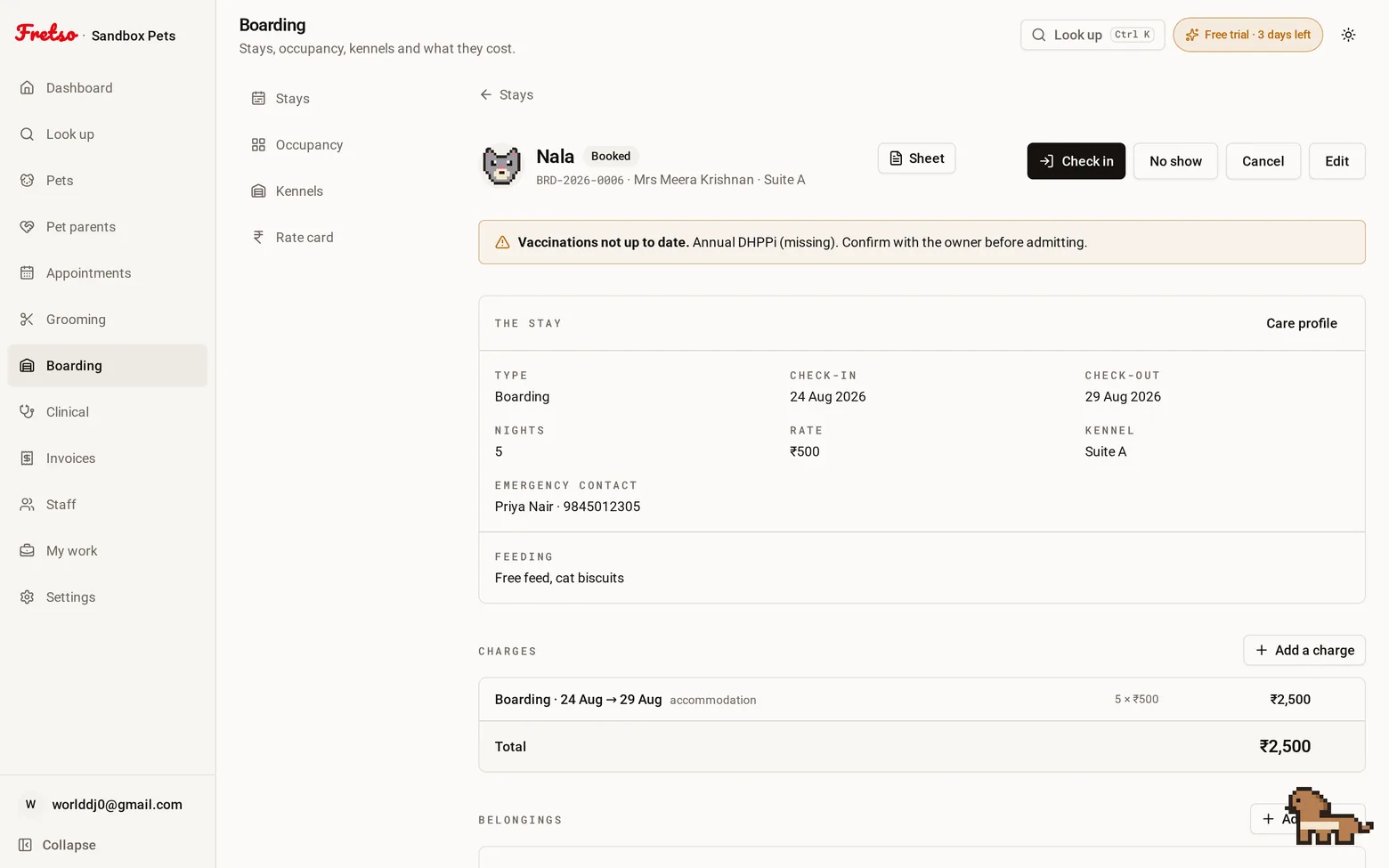The height and width of the screenshot is (868, 1389).
Task: Click the Pet parents heart icon
Action: coord(28,227)
